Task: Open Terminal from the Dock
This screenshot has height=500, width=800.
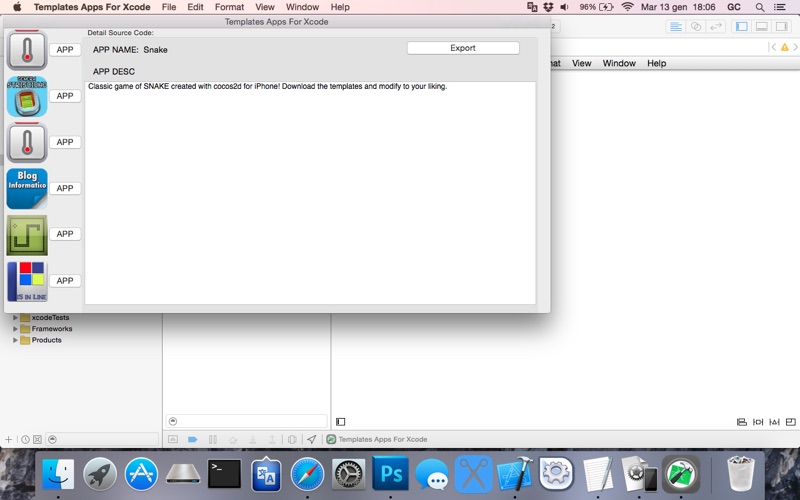Action: pyautogui.click(x=224, y=474)
